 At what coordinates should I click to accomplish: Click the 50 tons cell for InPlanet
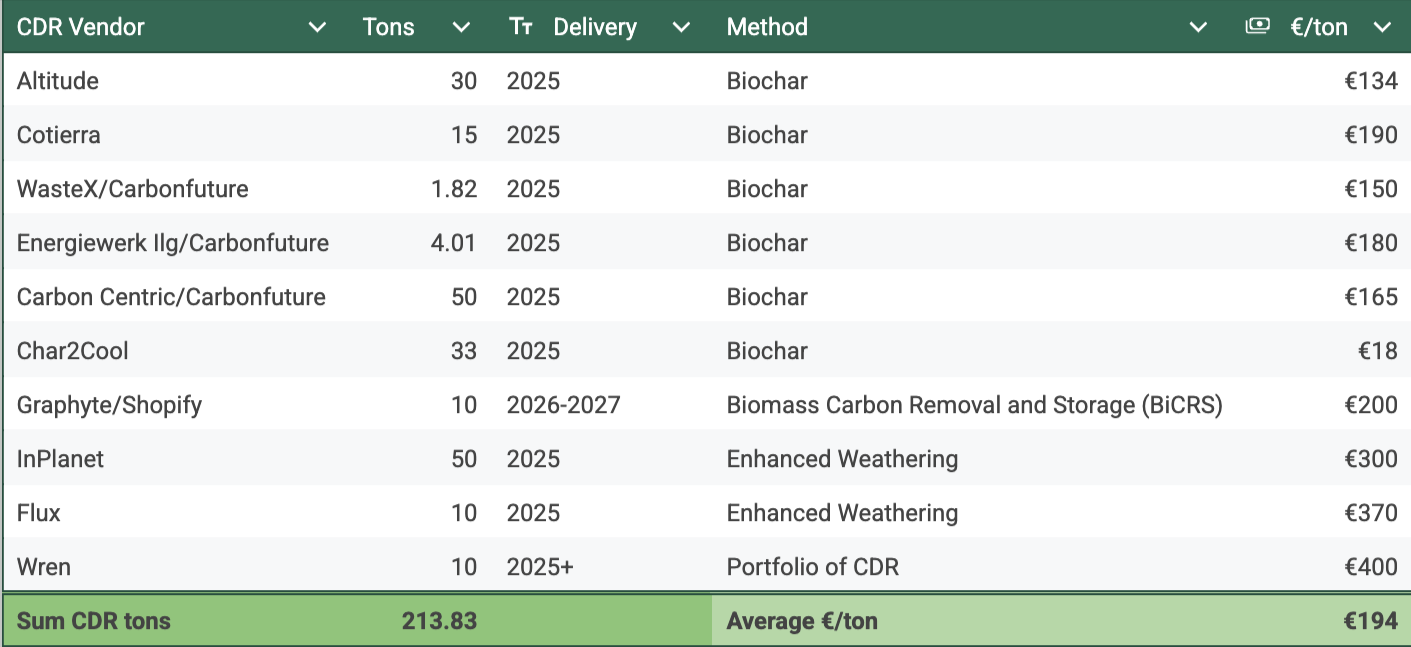pyautogui.click(x=464, y=459)
